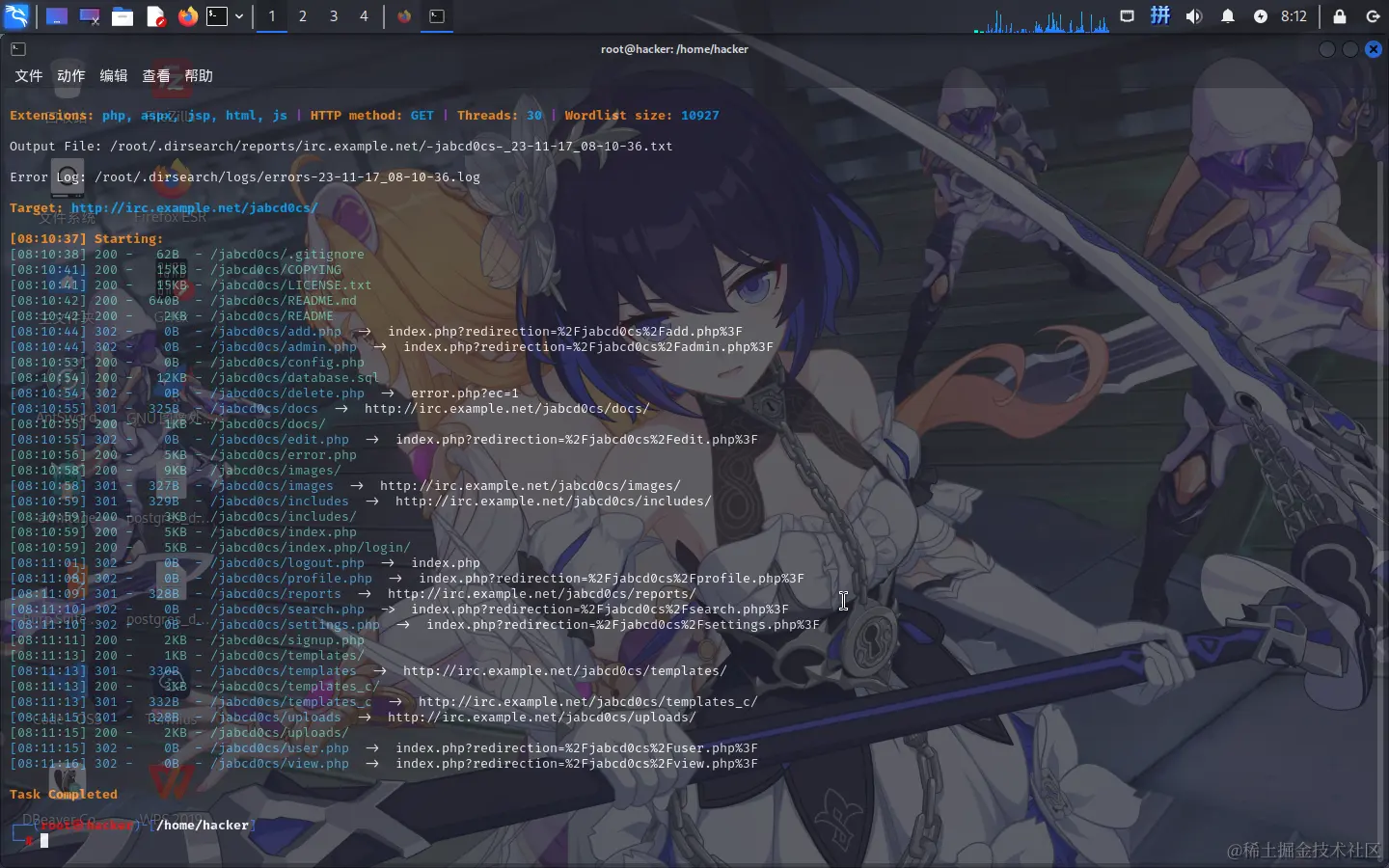Viewport: 1389px width, 868px height.
Task: Click the /jabcd0cs/signup.php result
Action: click(x=287, y=640)
